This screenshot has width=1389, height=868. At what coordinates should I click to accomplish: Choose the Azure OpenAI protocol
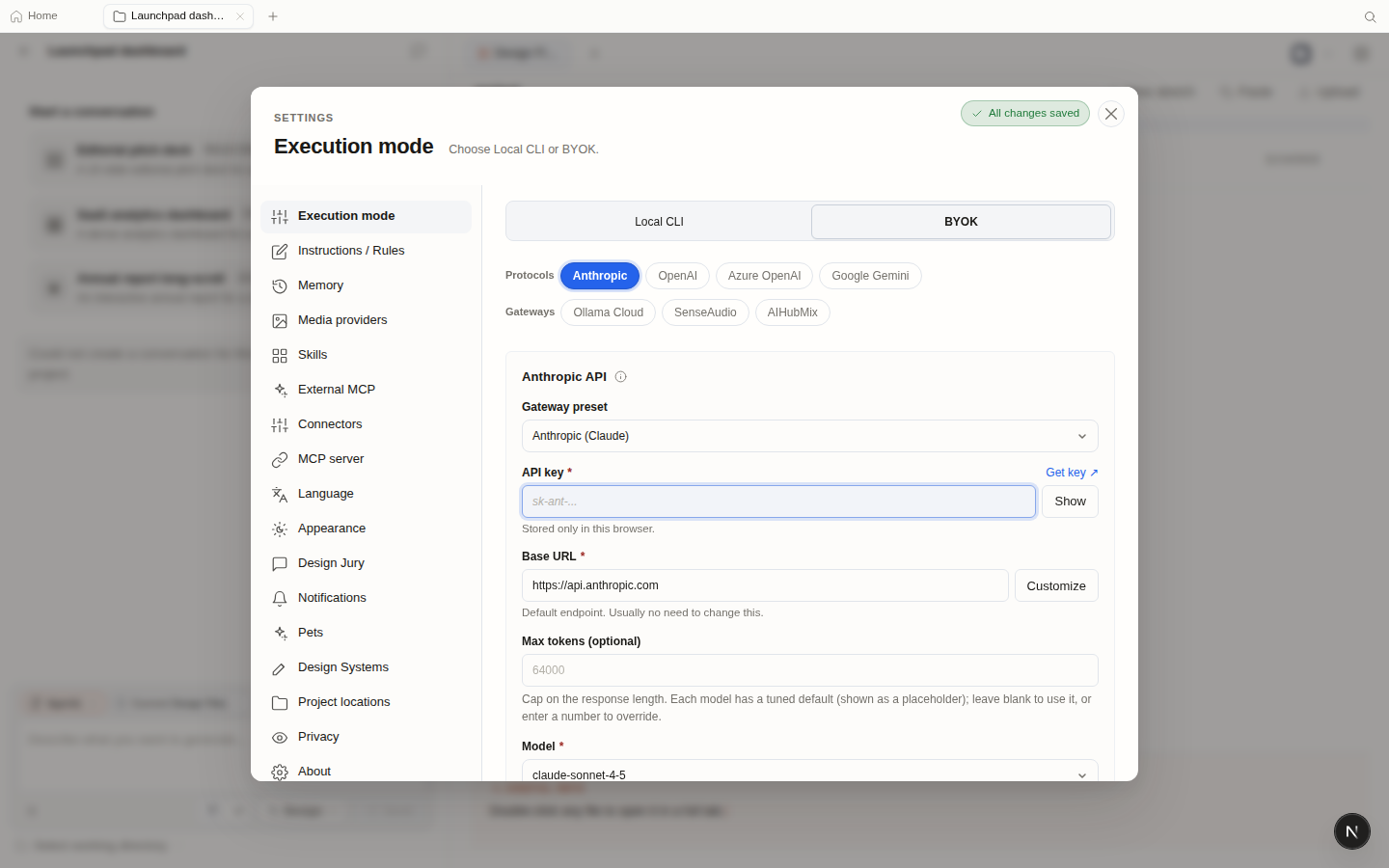(764, 276)
